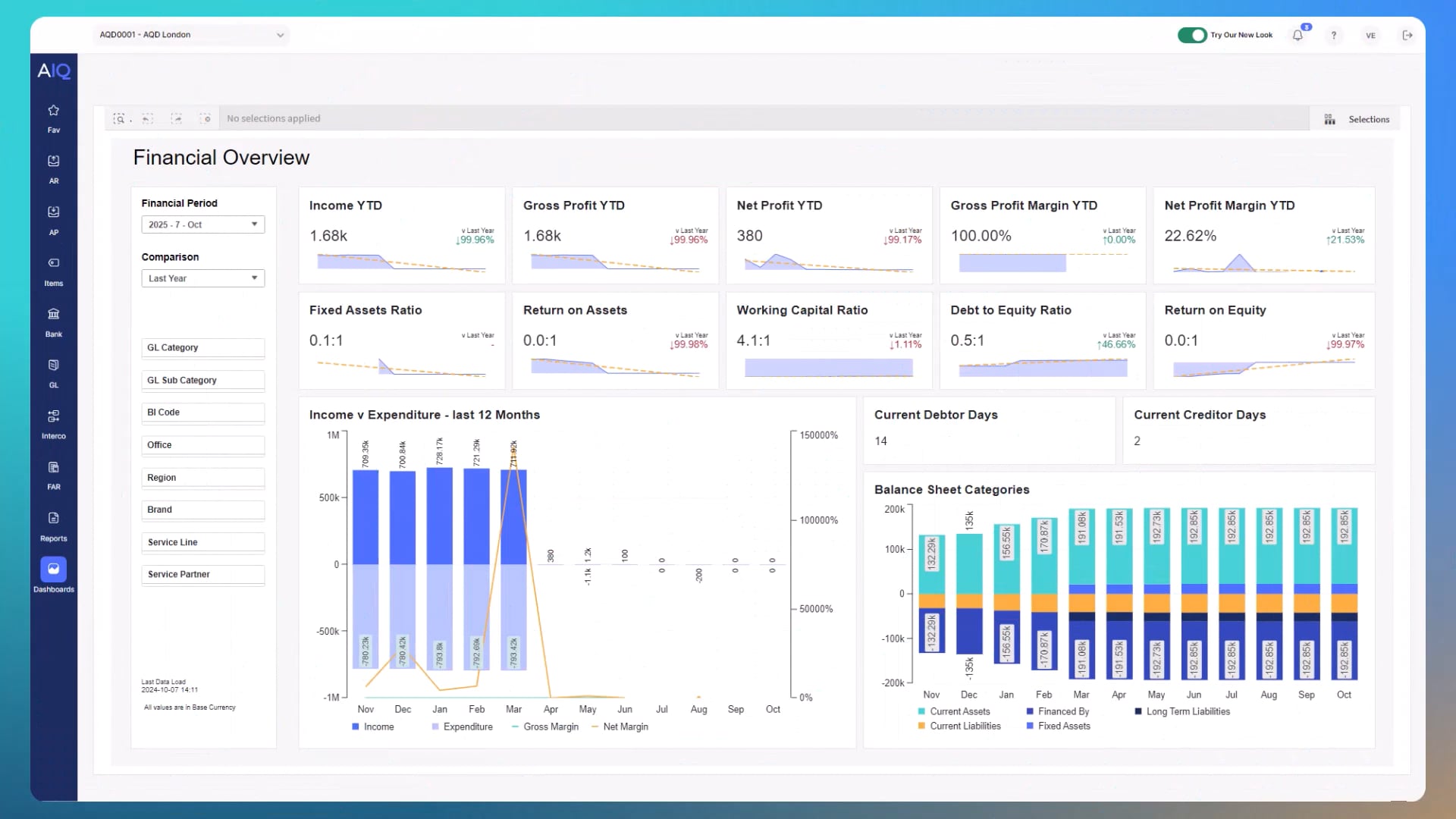Toggle the 'Try Our New Look' switch
This screenshot has height=819, width=1456.
(1191, 35)
